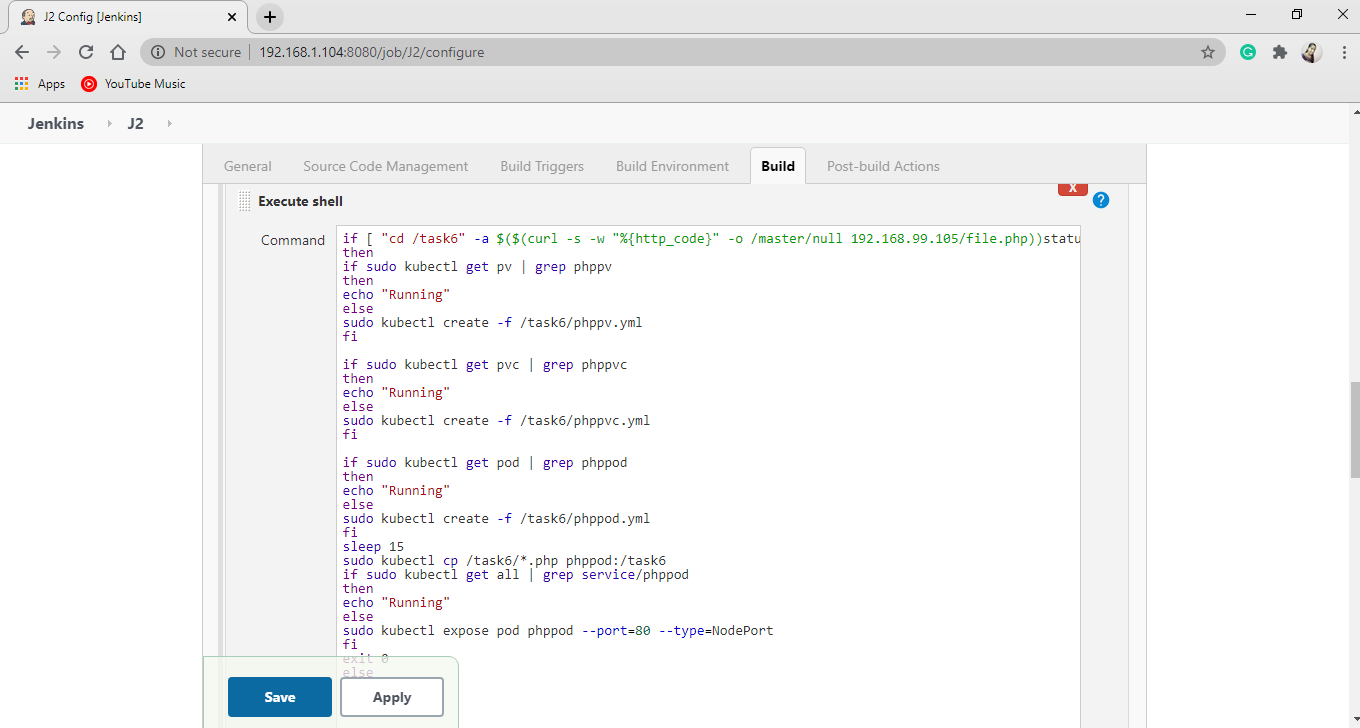Click the browser home icon

(118, 51)
